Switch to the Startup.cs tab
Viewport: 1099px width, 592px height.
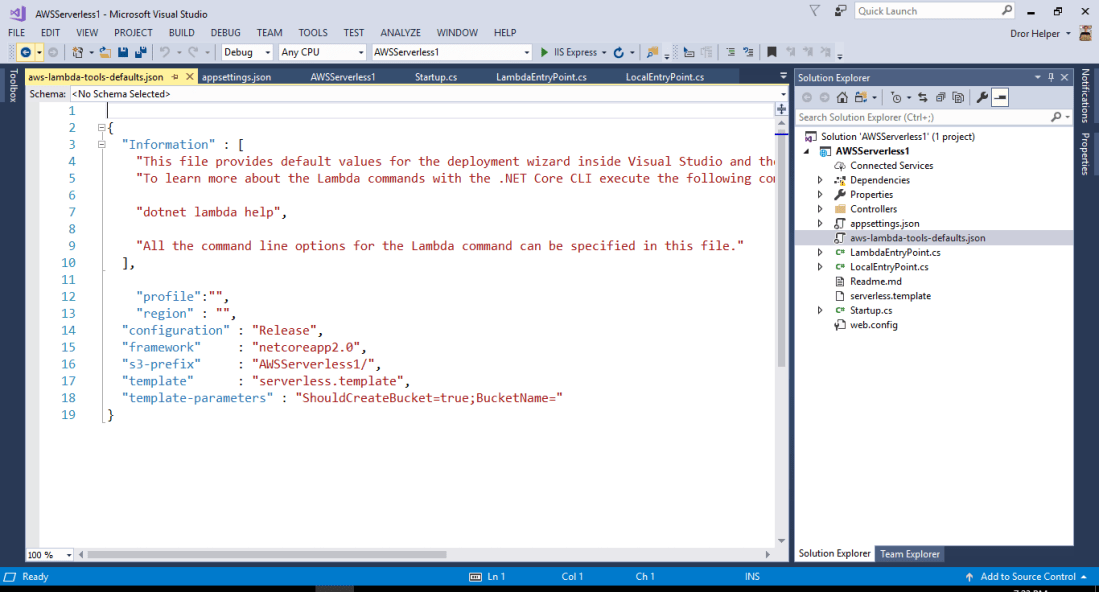click(436, 77)
